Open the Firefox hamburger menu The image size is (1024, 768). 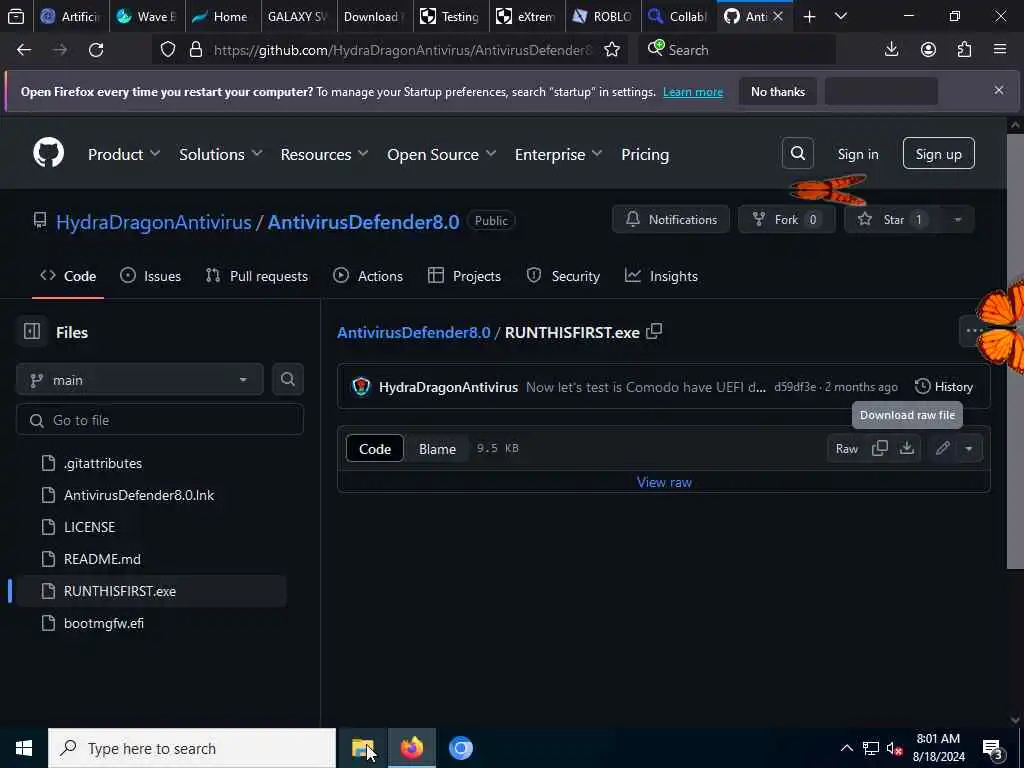coord(1000,50)
